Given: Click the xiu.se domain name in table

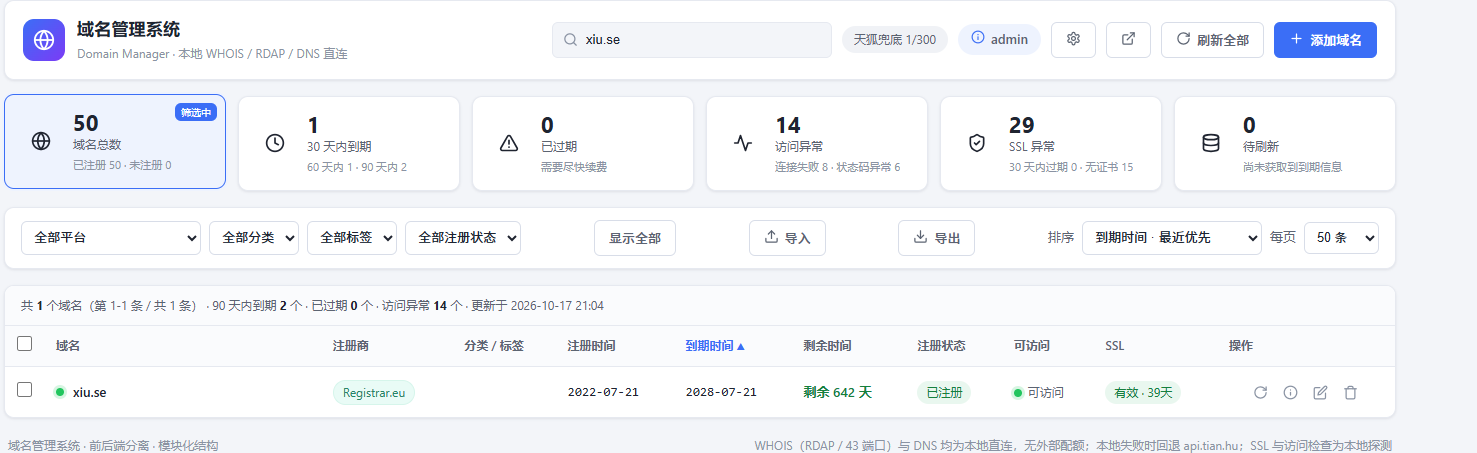Looking at the screenshot, I should tap(89, 392).
